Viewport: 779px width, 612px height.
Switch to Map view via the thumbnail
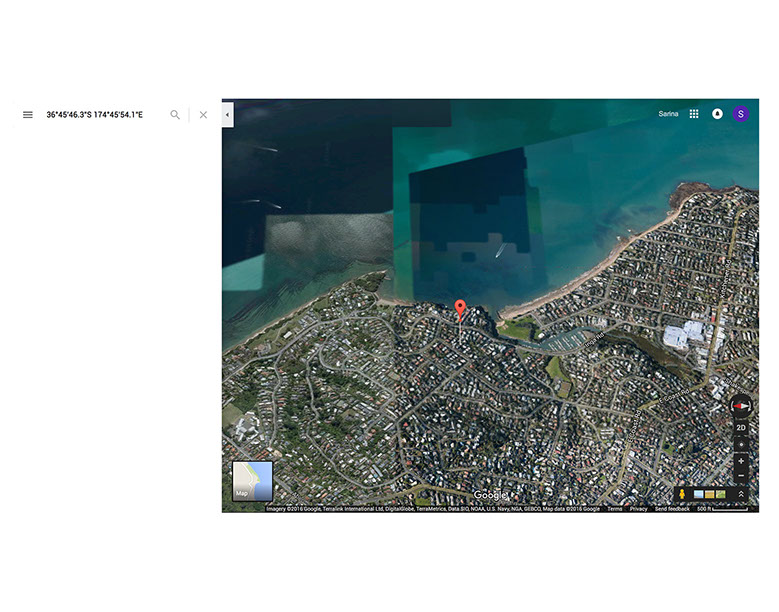(252, 480)
